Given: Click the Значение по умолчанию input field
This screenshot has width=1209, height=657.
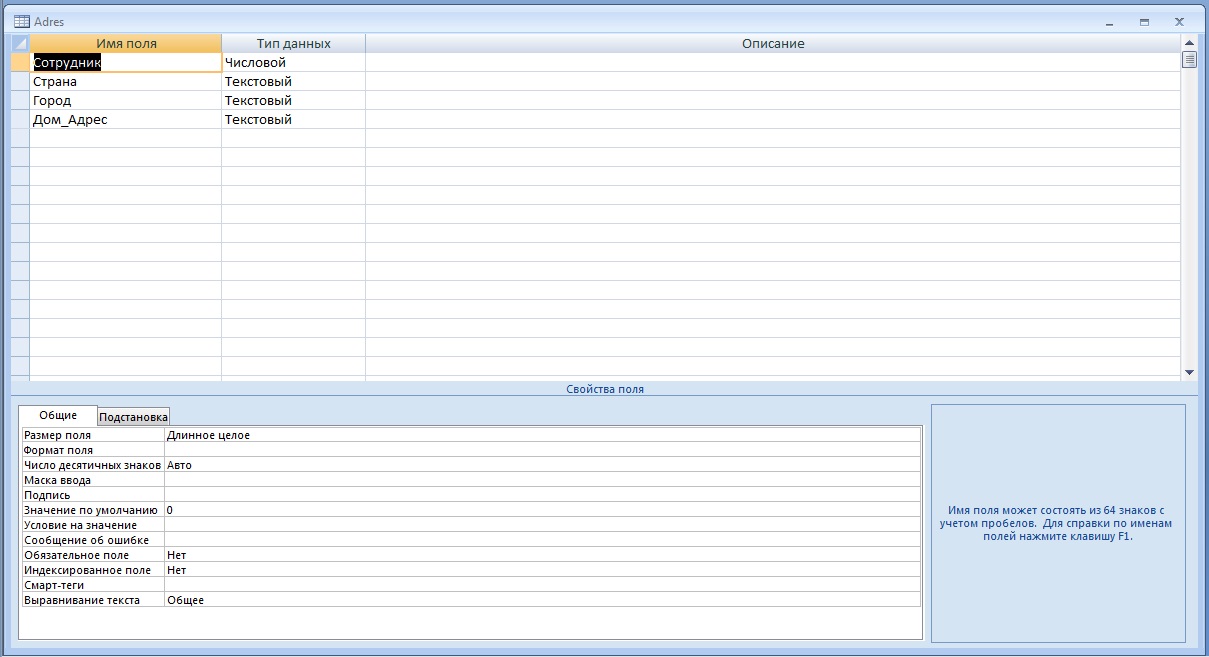Looking at the screenshot, I should [542, 510].
